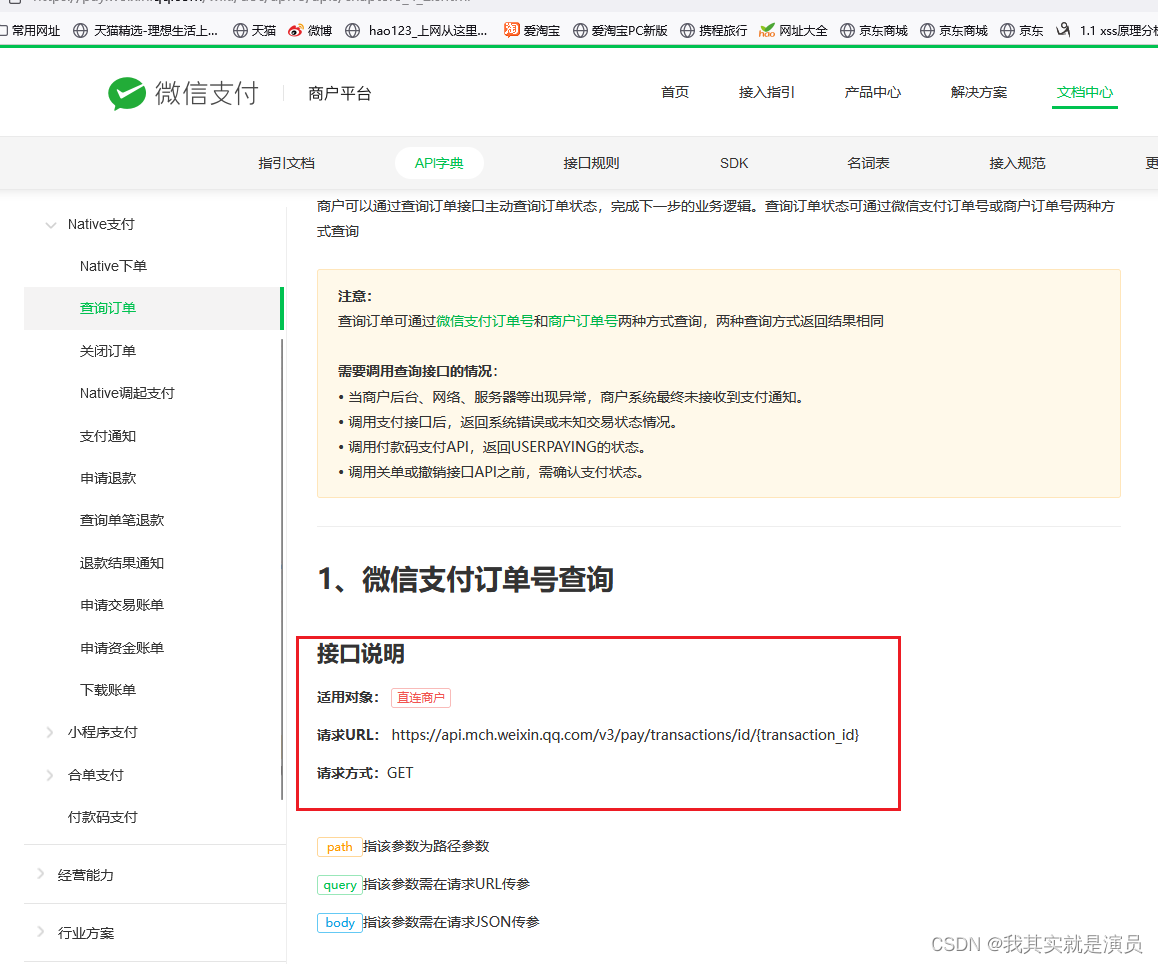
Task: Open 申请交易账单 in the sidebar
Action: (122, 605)
